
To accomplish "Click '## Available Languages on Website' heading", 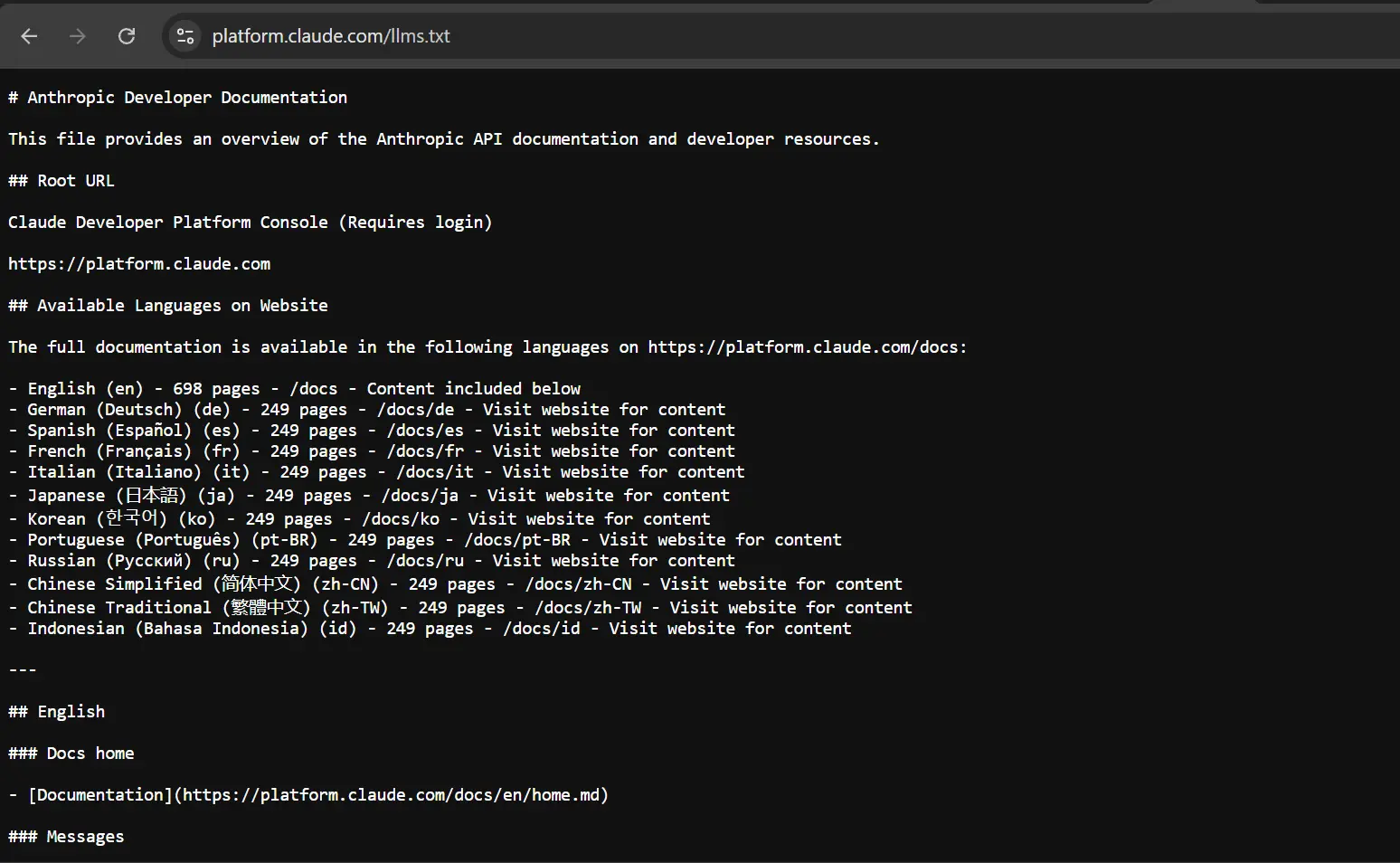I will point(168,305).
